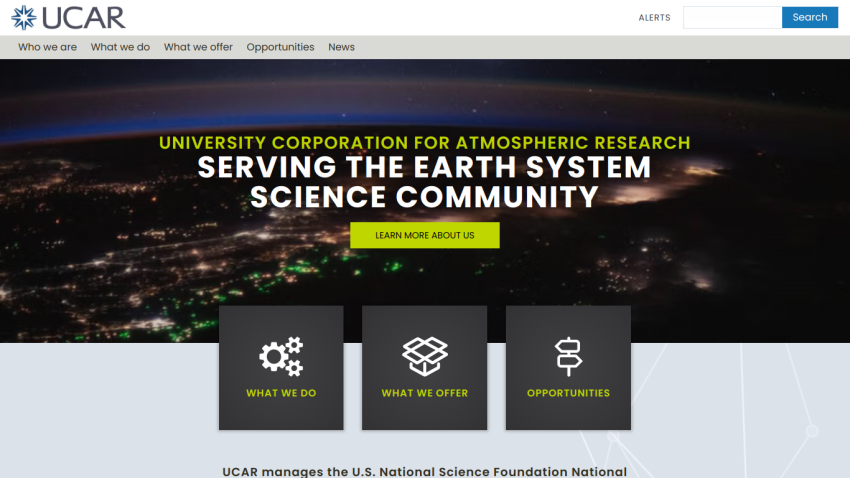Click the gears icon on the What We Do card

(x=281, y=357)
